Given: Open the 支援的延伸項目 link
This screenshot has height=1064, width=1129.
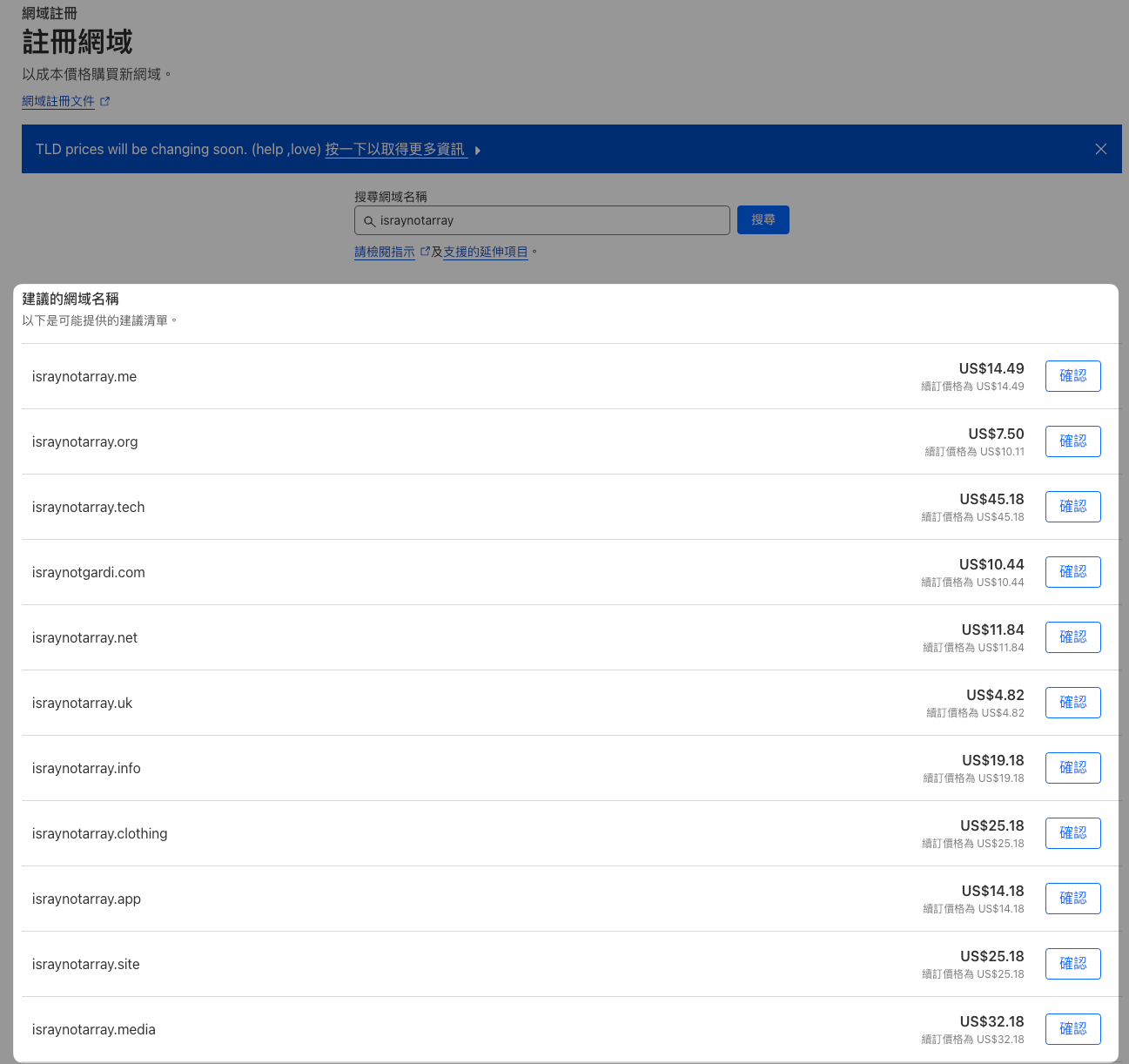Looking at the screenshot, I should (x=485, y=253).
